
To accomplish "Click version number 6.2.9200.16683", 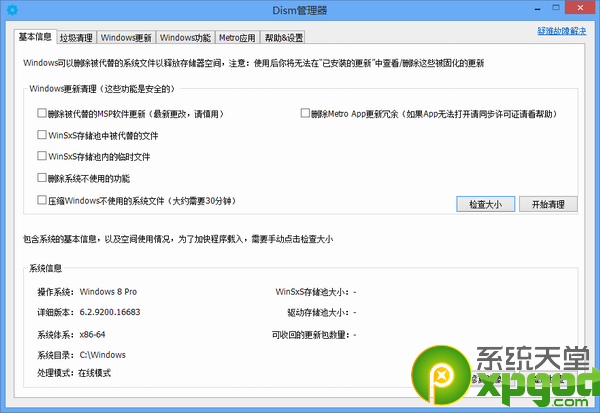I will tap(110, 312).
